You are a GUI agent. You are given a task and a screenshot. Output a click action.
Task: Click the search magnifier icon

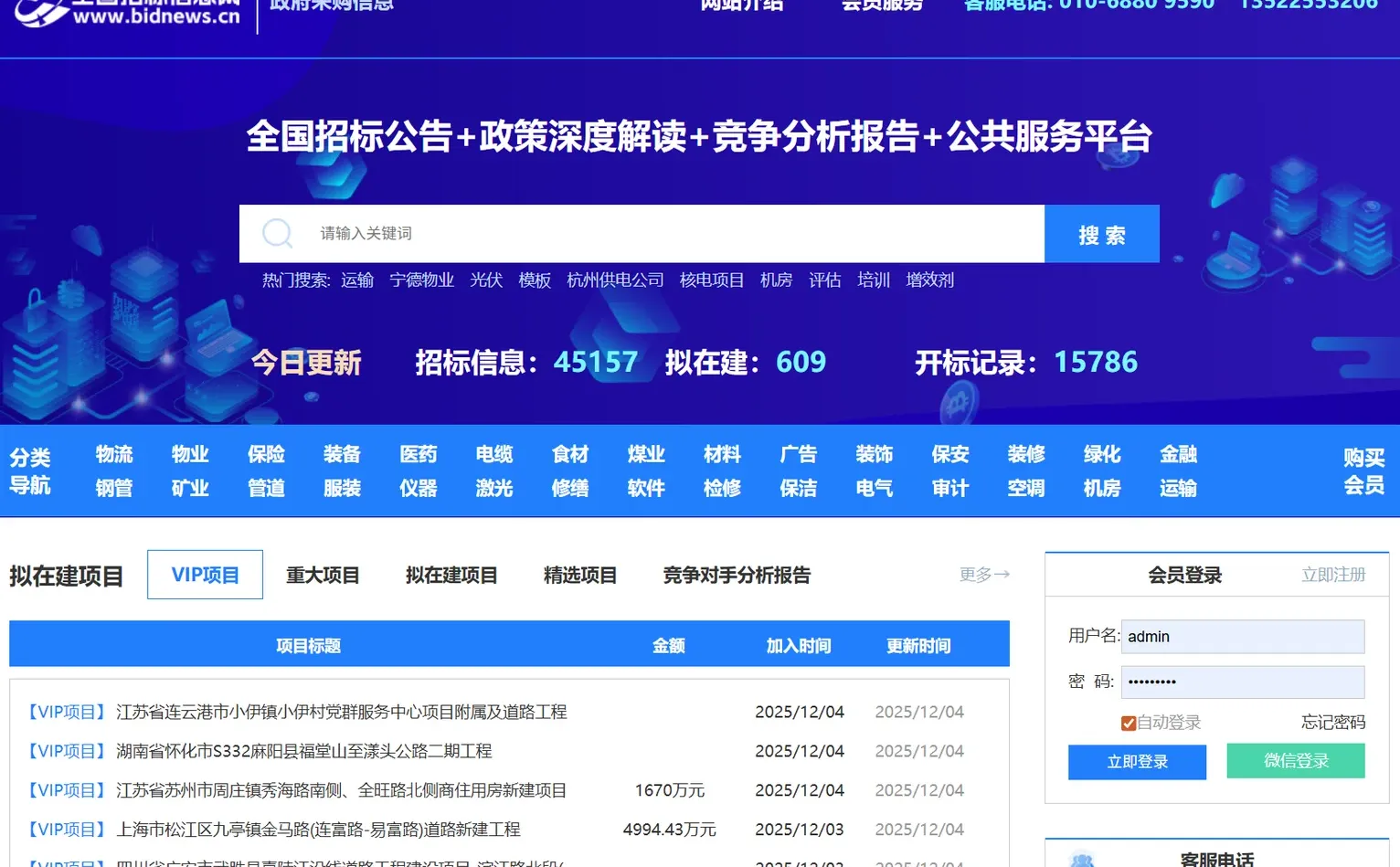277,233
